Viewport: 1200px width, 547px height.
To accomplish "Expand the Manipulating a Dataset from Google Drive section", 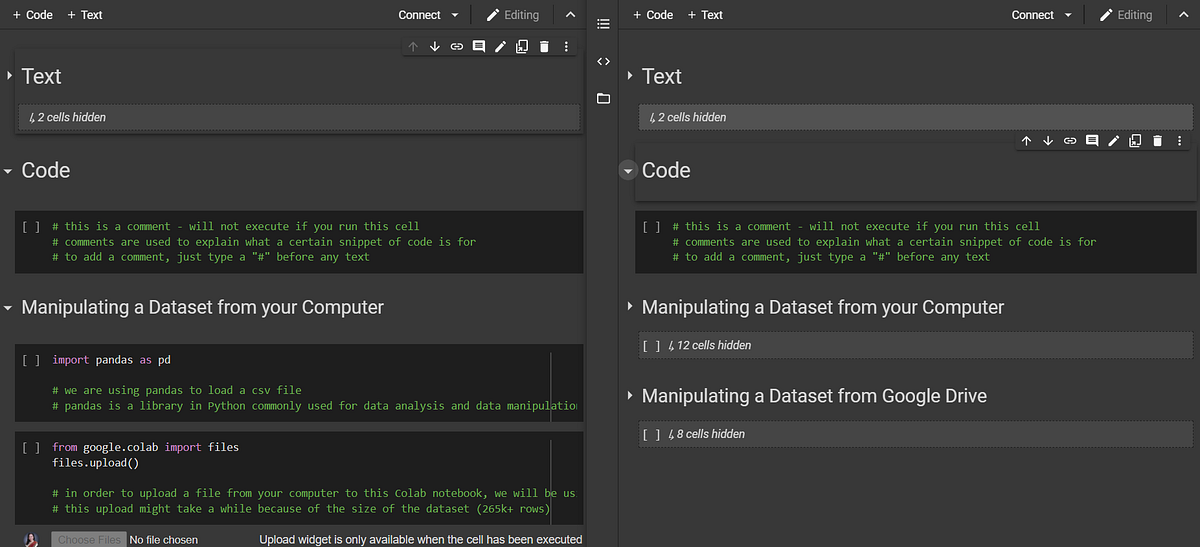I will pos(629,396).
